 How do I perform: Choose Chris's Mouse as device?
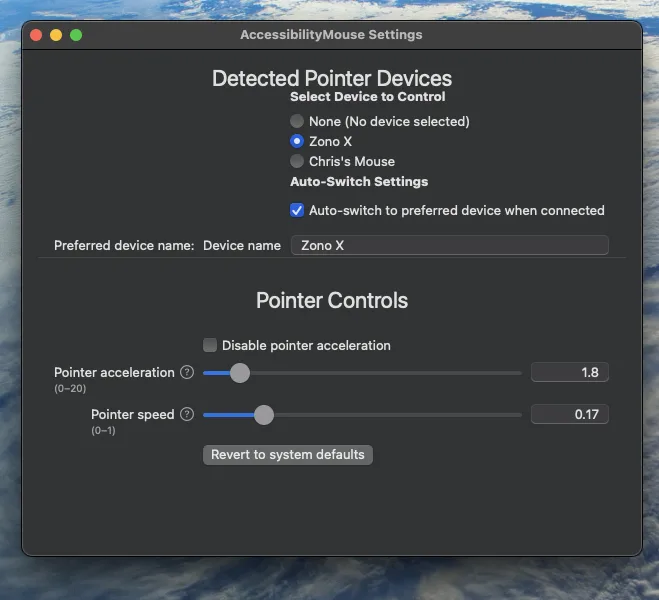297,161
